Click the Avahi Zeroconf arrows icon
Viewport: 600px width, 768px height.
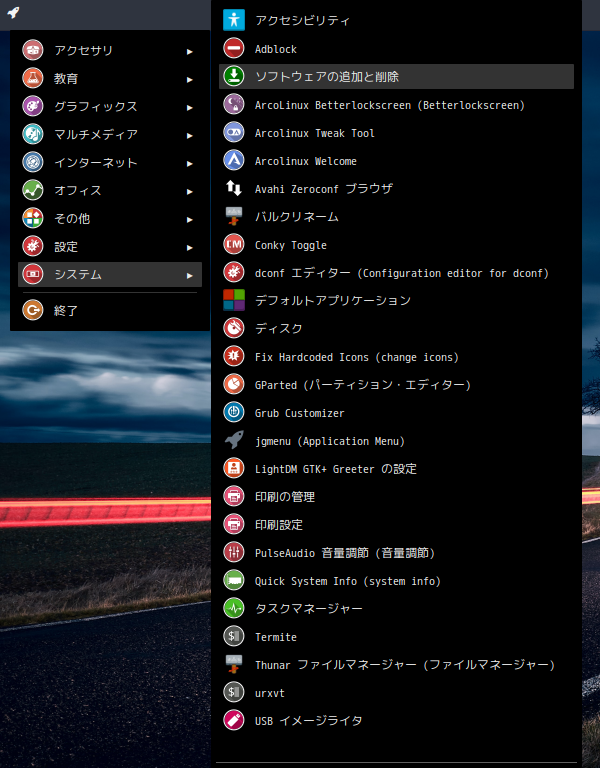coord(234,188)
